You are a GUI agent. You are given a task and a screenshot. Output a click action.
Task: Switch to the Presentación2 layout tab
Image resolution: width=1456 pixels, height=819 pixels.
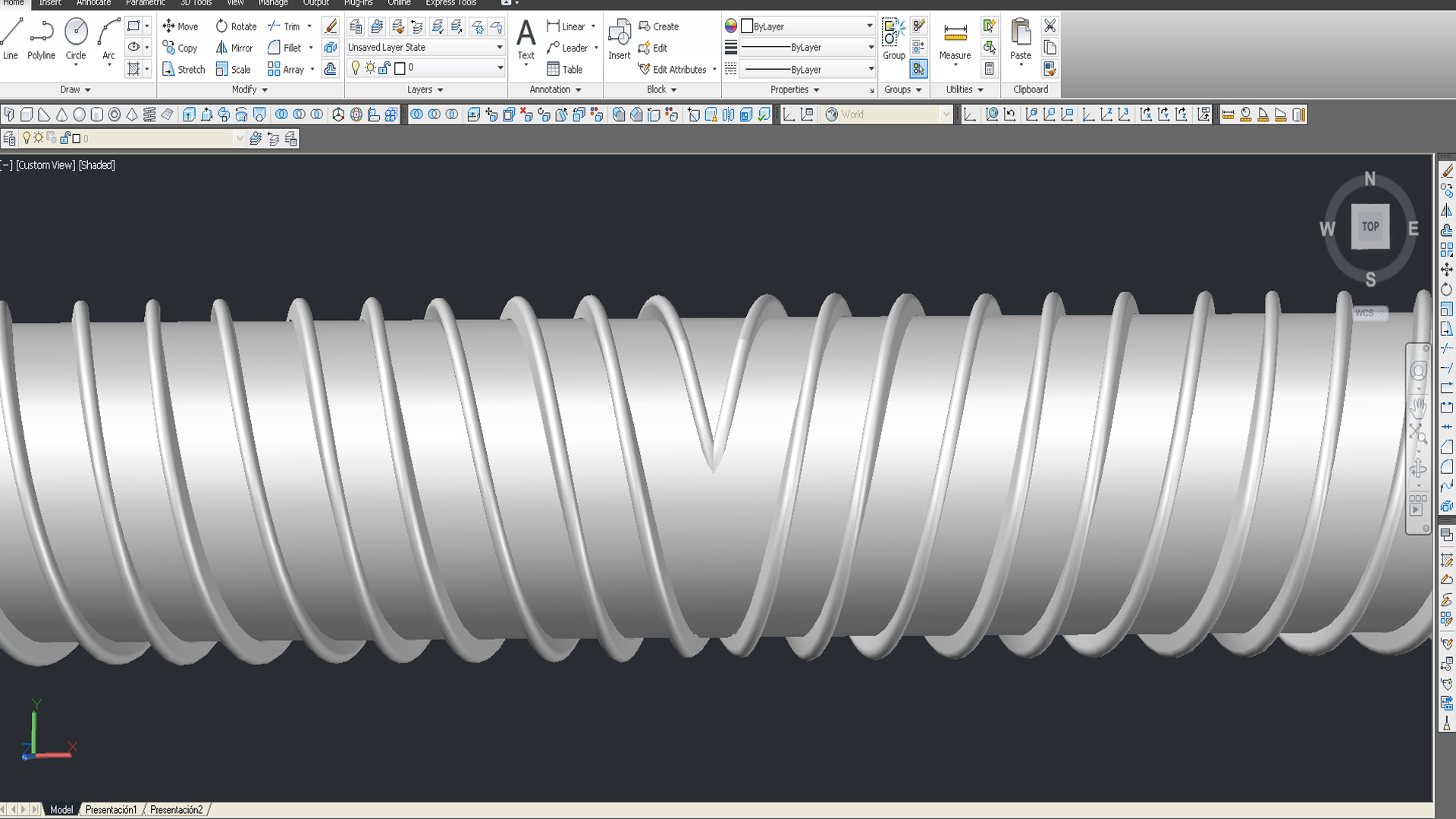coord(176,810)
